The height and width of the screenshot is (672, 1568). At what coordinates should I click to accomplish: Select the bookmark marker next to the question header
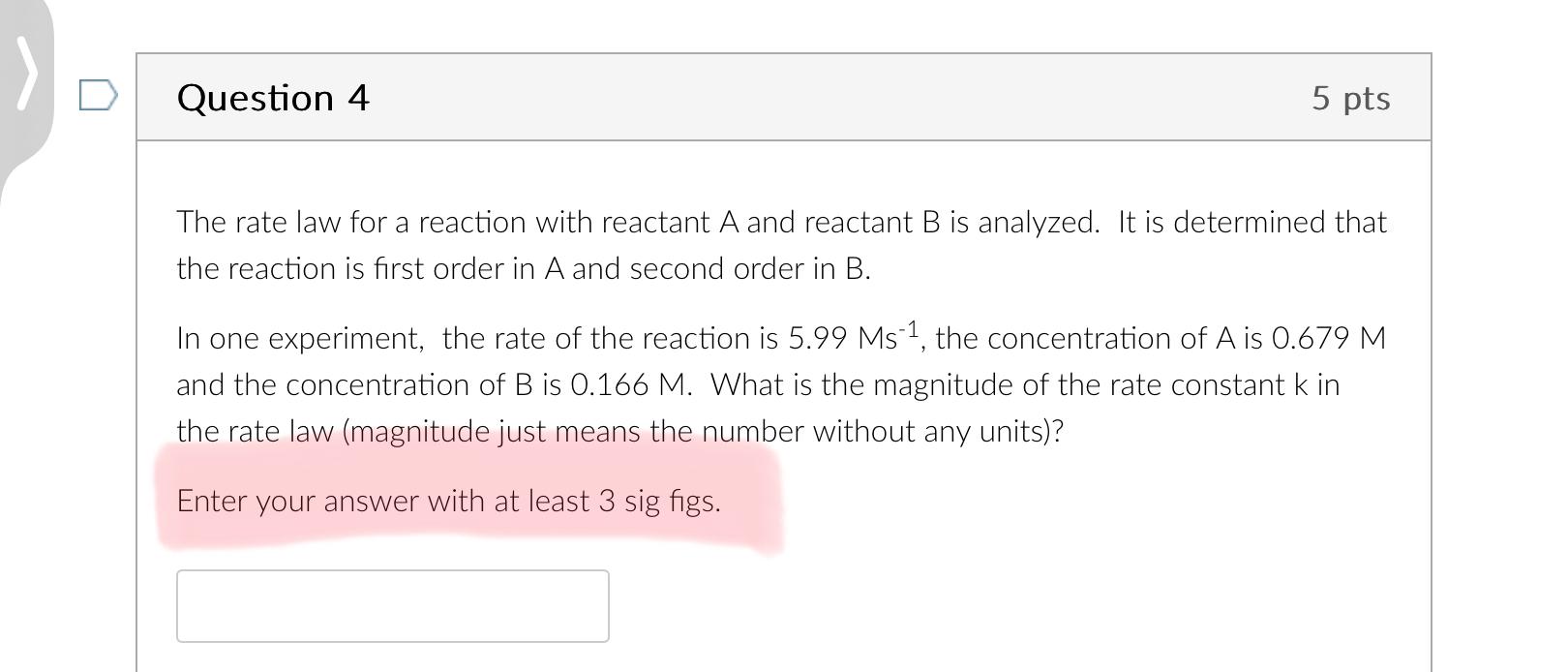97,95
